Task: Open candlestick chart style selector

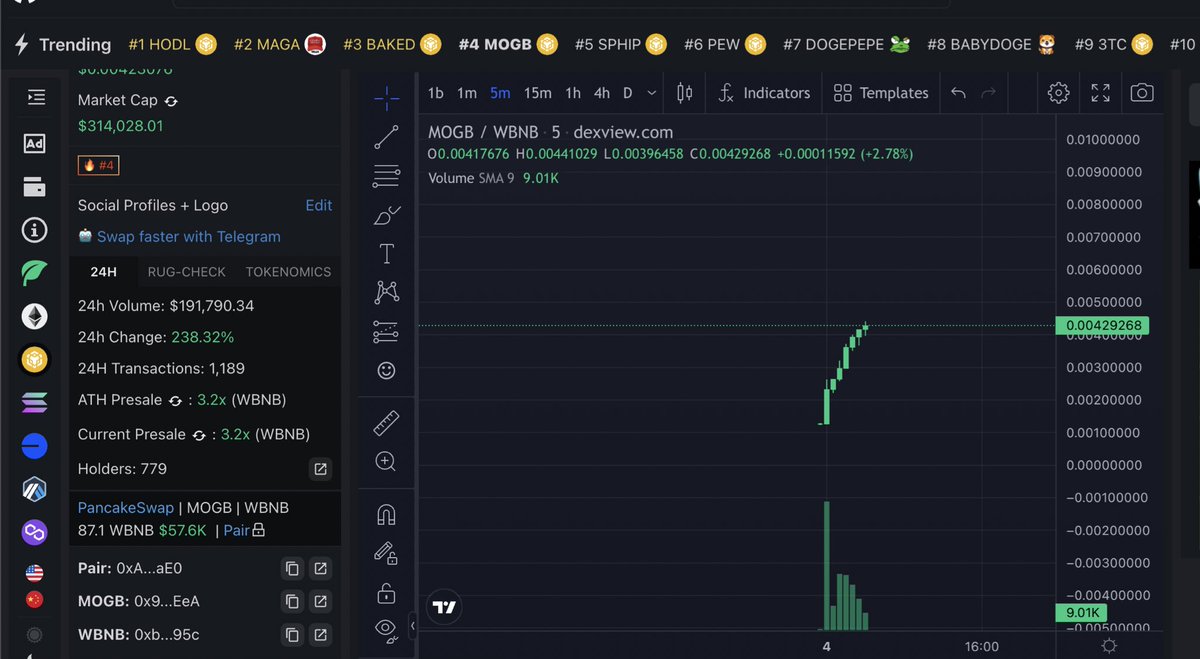Action: 685,93
